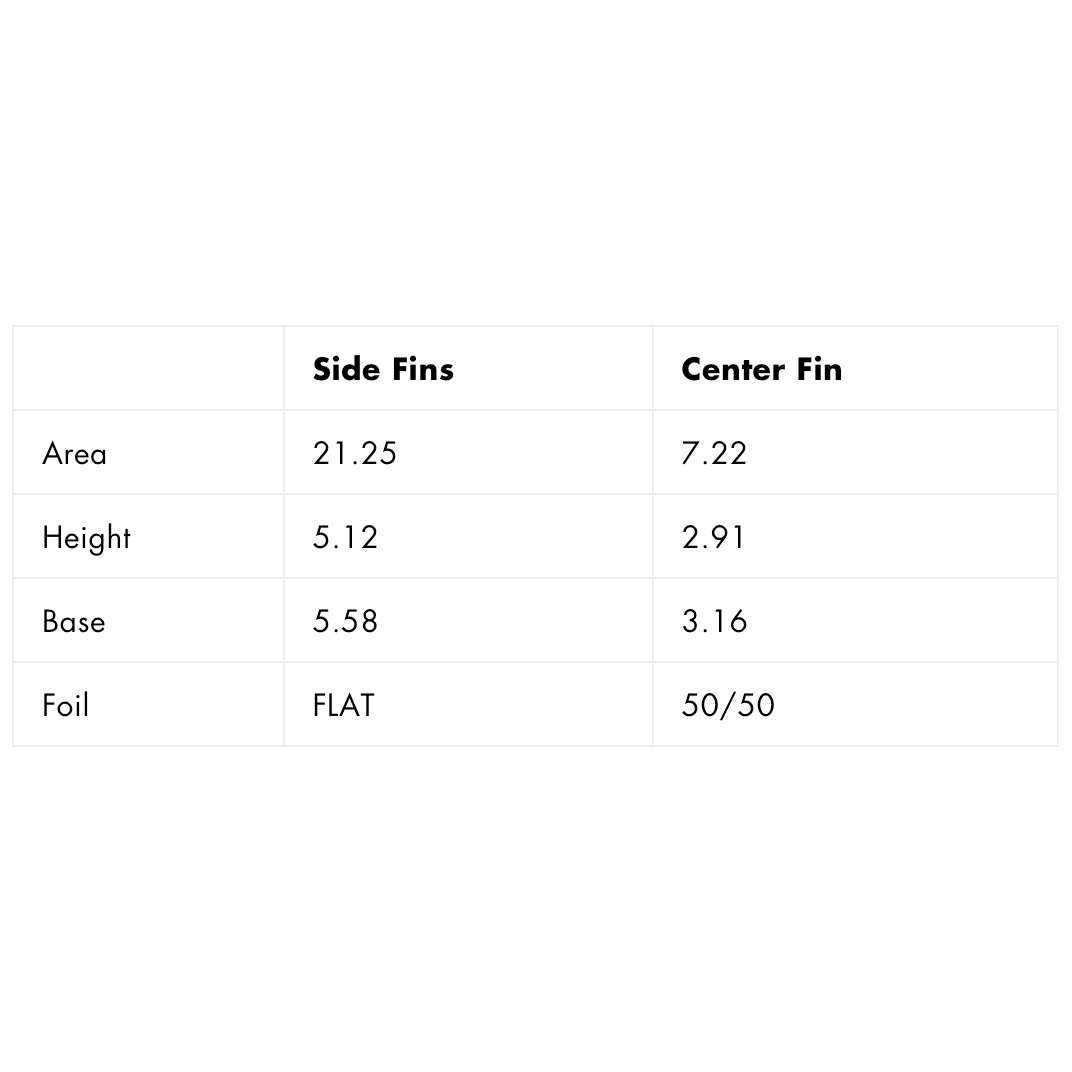The image size is (1072, 1072).
Task: Click the Foil row label
Action: pyautogui.click(x=65, y=706)
